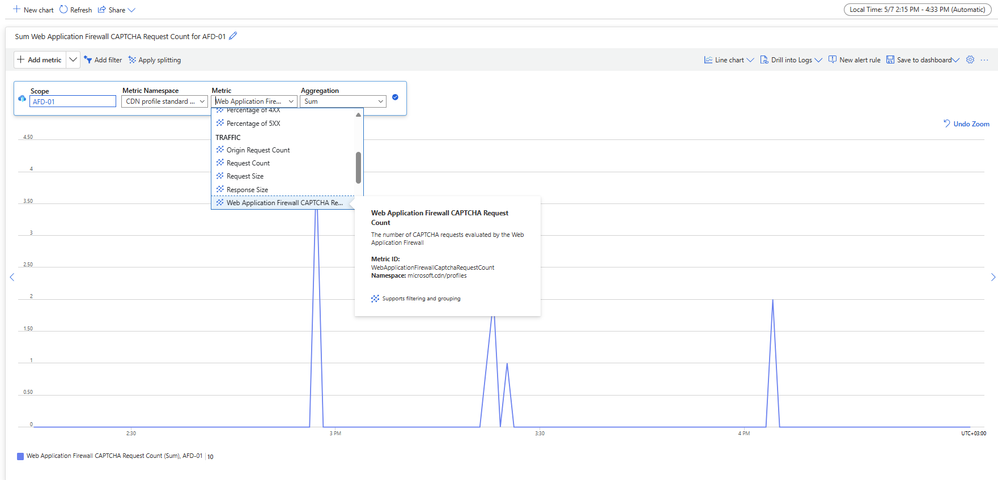
Task: Choose Request Size in the metric list
Action: click(246, 176)
